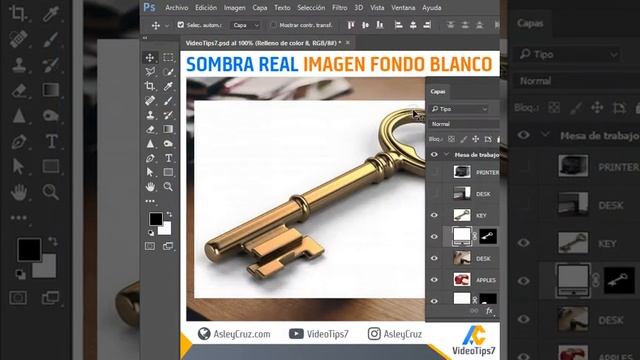640x360 pixels.
Task: Select the Move tool in the central toolbar
Action: [150, 58]
